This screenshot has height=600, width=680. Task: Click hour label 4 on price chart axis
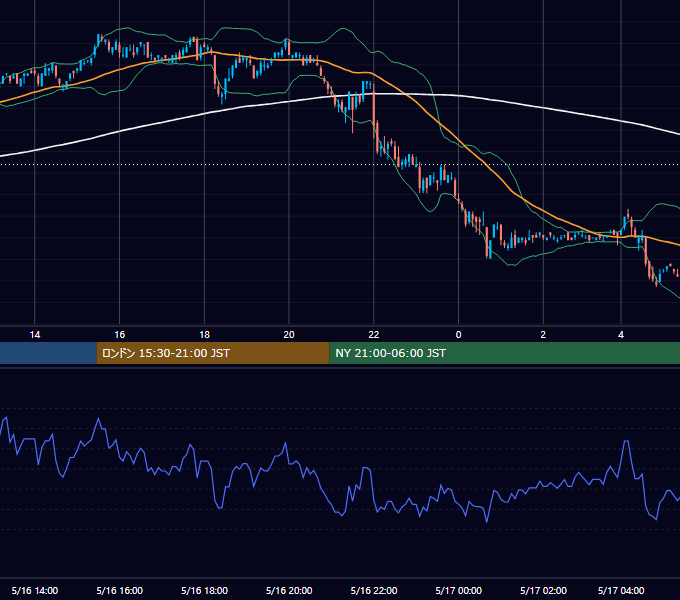click(x=621, y=335)
